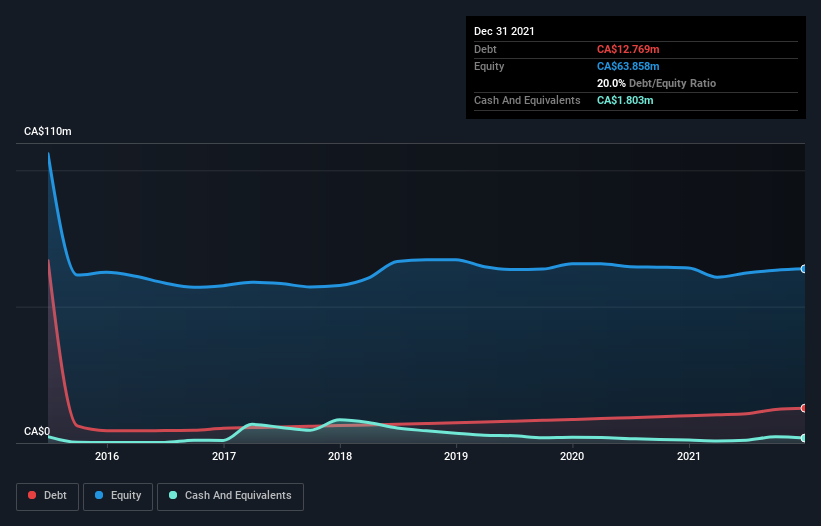Click the 2019 x-axis label
The image size is (821, 526).
(x=456, y=456)
